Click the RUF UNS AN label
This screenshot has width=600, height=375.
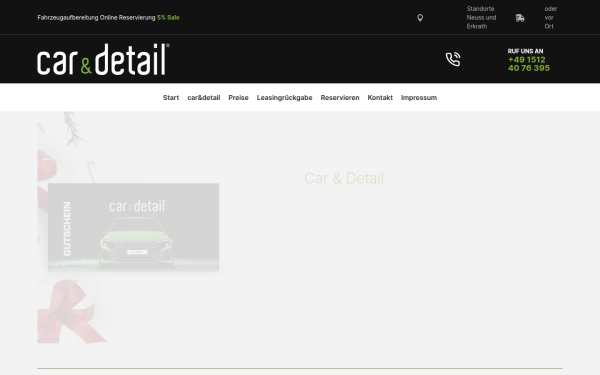tap(525, 51)
